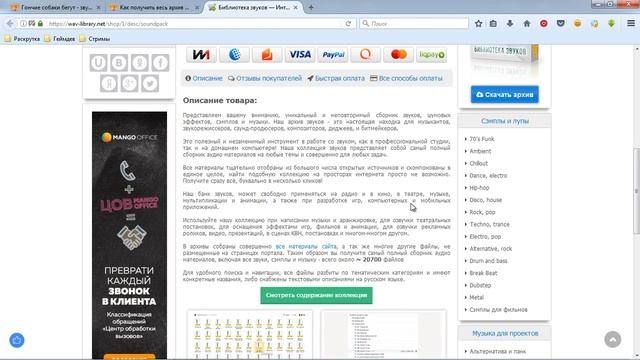Select the VISA payment option
The height and width of the screenshot is (360, 640).
[x=300, y=54]
